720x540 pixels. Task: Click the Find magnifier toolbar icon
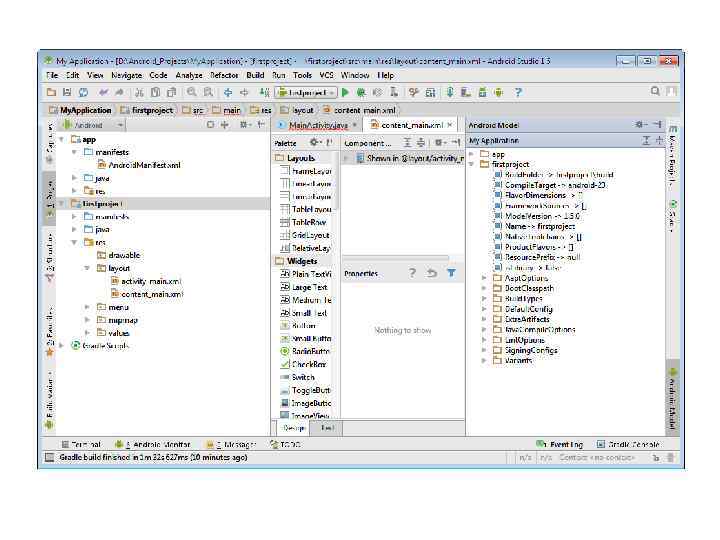coord(191,93)
